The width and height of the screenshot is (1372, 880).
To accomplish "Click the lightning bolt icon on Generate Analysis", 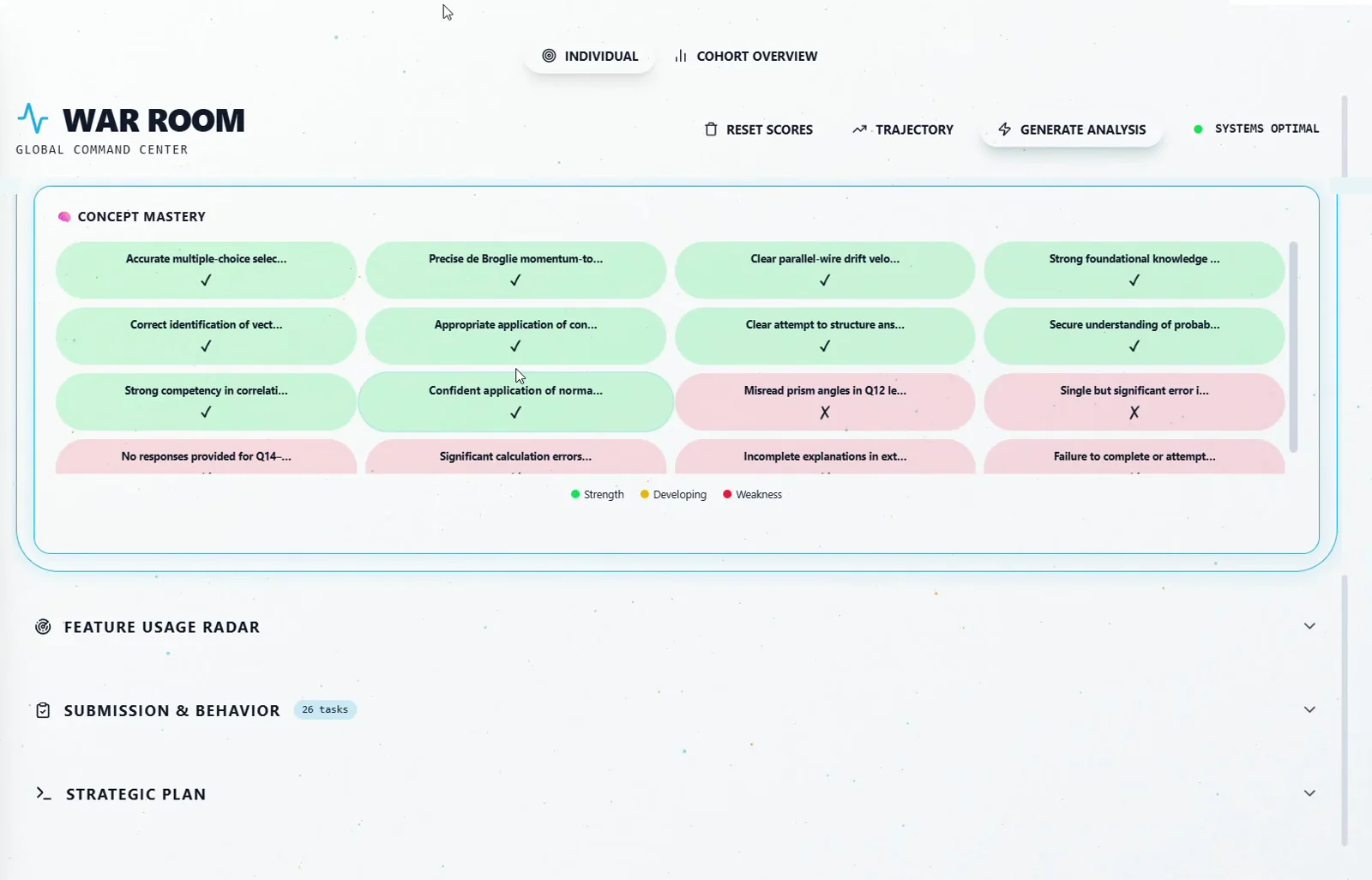I will 1005,130.
